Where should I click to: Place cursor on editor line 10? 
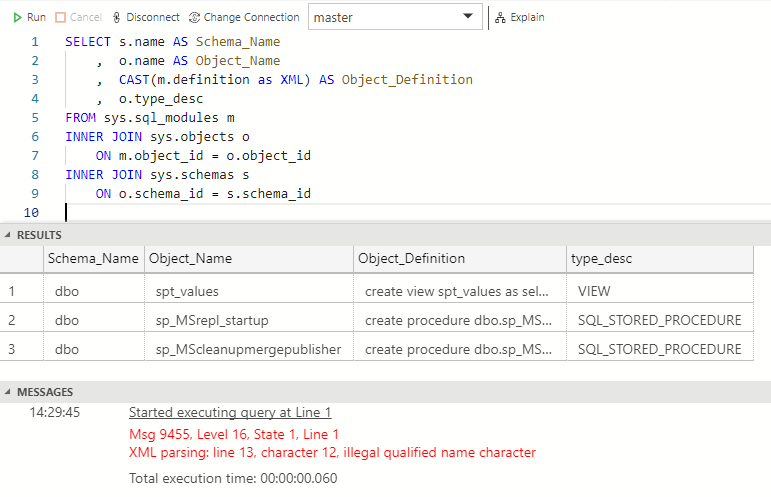click(200, 212)
